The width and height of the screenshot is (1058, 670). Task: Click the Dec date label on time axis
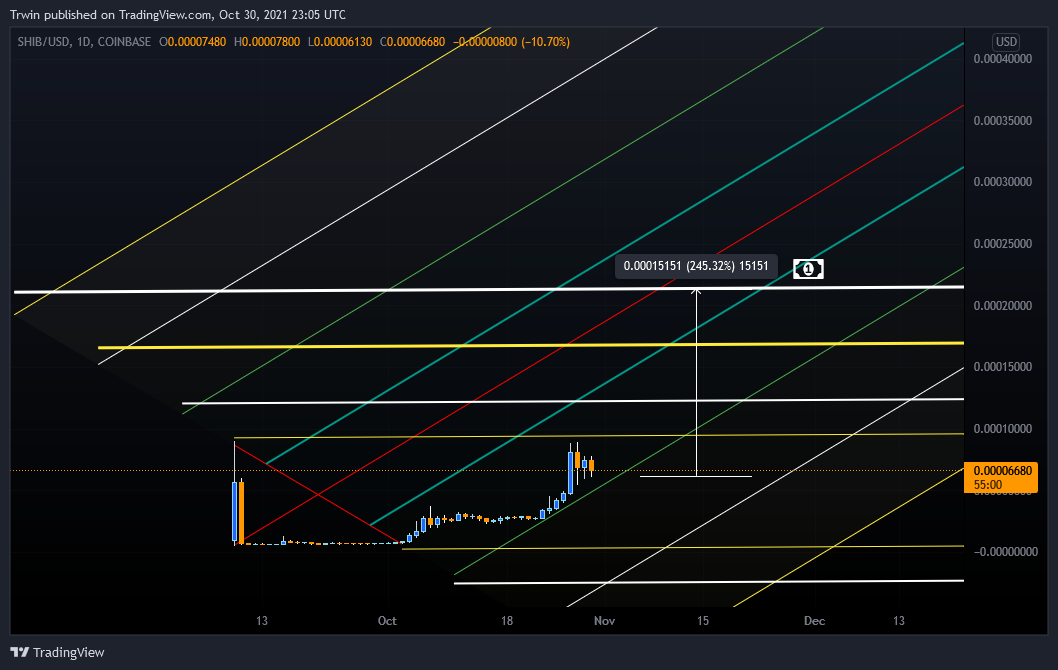pos(814,621)
